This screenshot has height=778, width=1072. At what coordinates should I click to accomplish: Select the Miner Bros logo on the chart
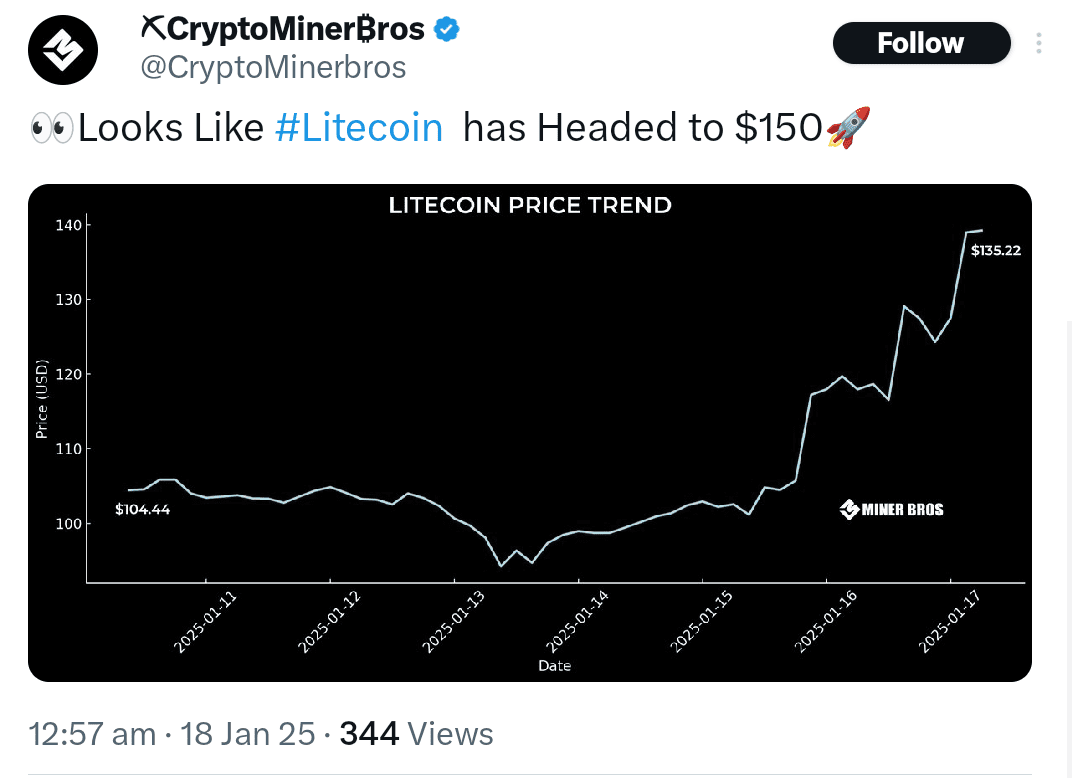tap(891, 508)
